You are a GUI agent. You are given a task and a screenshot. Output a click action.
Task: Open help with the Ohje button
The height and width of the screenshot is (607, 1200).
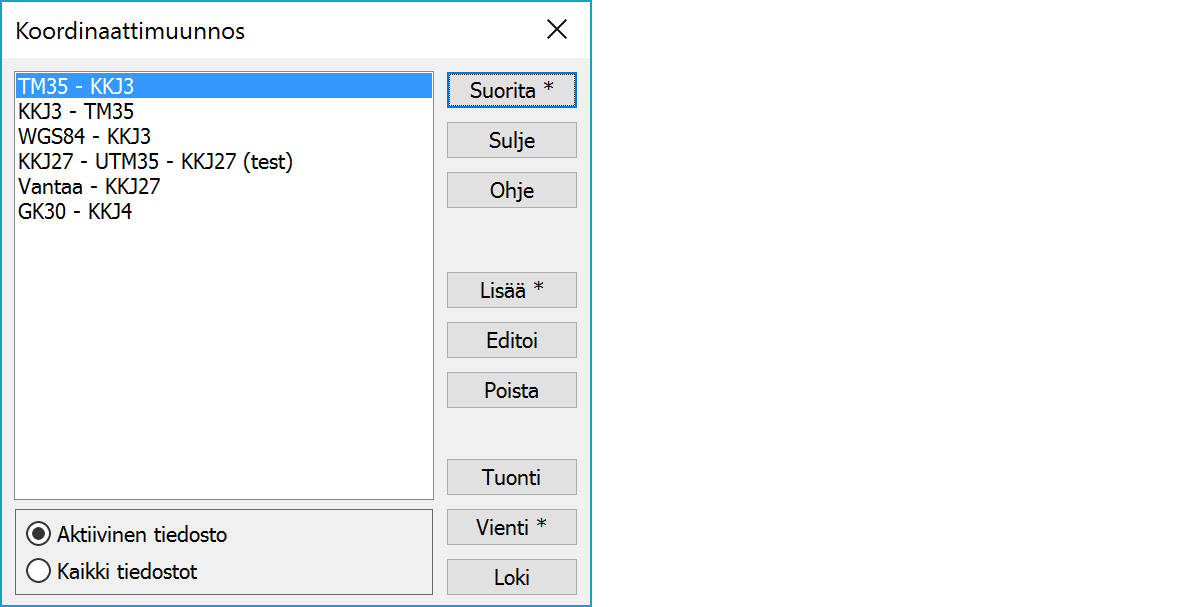511,190
